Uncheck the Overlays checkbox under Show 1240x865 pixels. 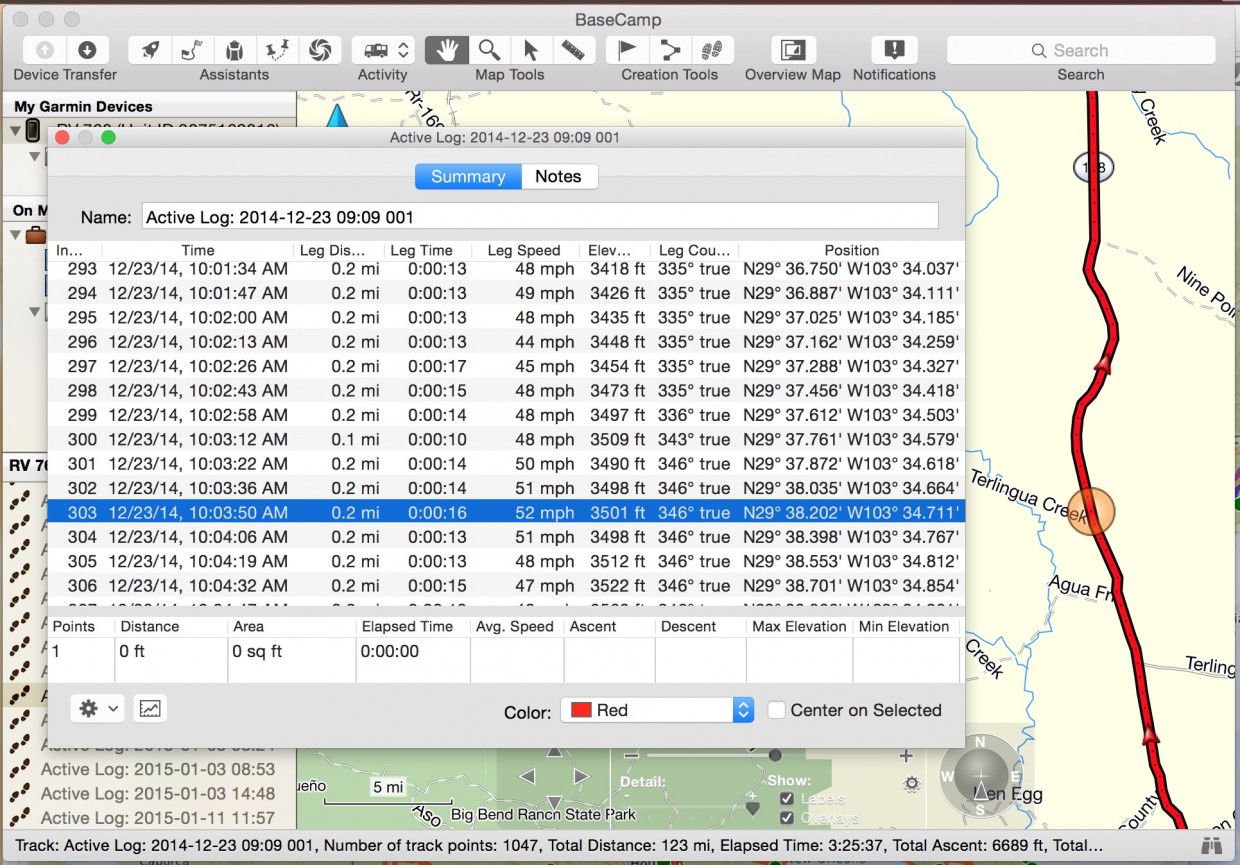(x=787, y=818)
